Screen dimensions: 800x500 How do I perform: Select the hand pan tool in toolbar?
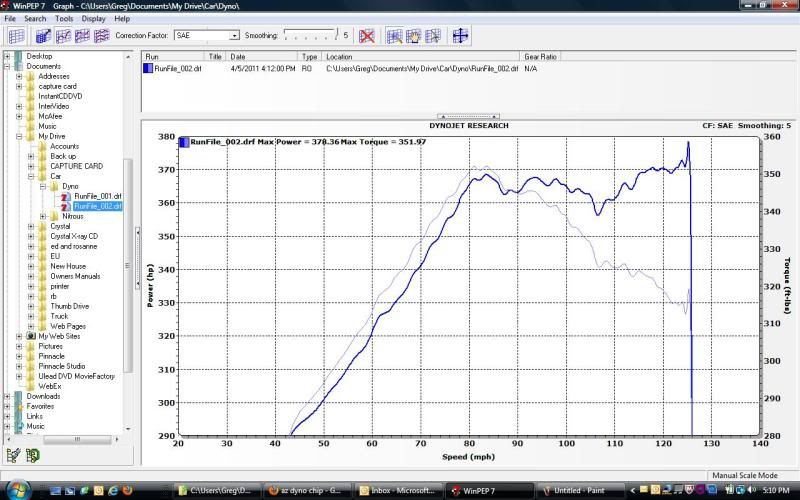point(413,36)
